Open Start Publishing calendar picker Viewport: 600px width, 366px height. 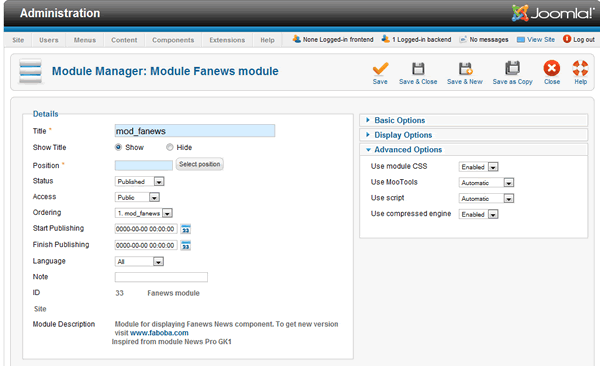(x=186, y=229)
